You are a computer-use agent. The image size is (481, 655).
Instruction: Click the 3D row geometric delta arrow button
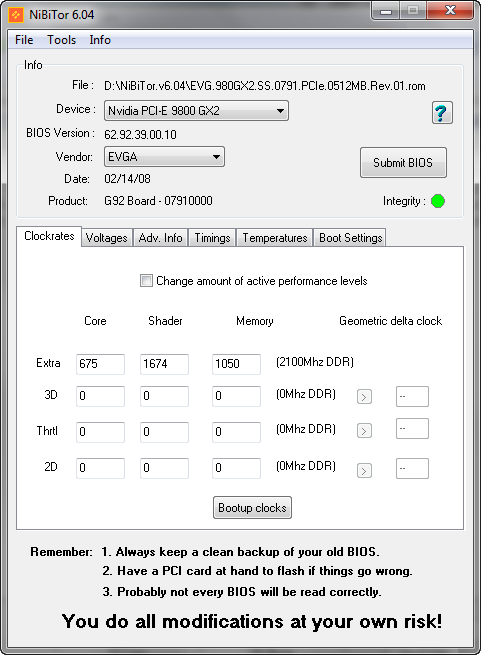(364, 396)
